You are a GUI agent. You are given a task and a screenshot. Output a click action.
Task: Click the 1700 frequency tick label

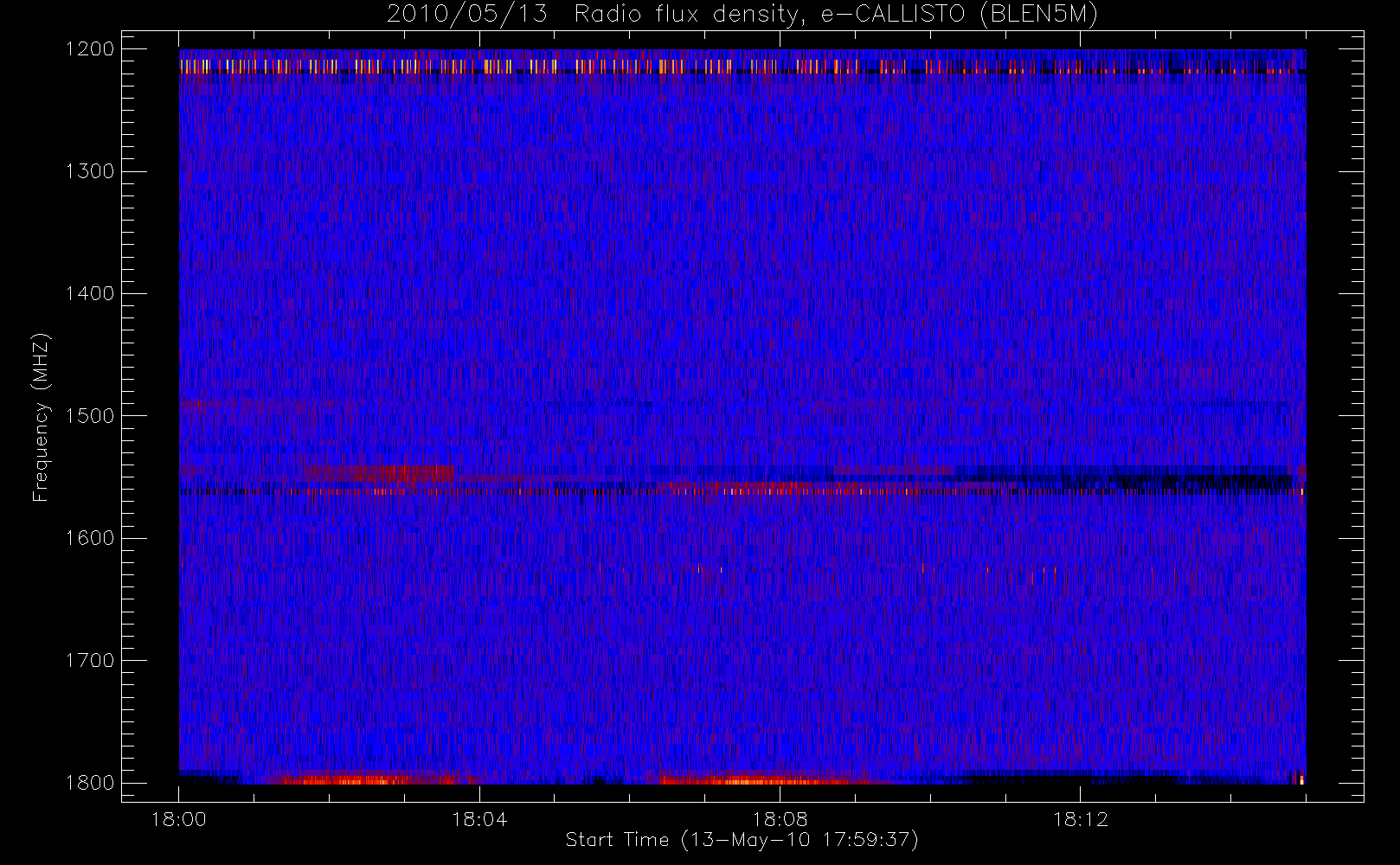[x=90, y=660]
